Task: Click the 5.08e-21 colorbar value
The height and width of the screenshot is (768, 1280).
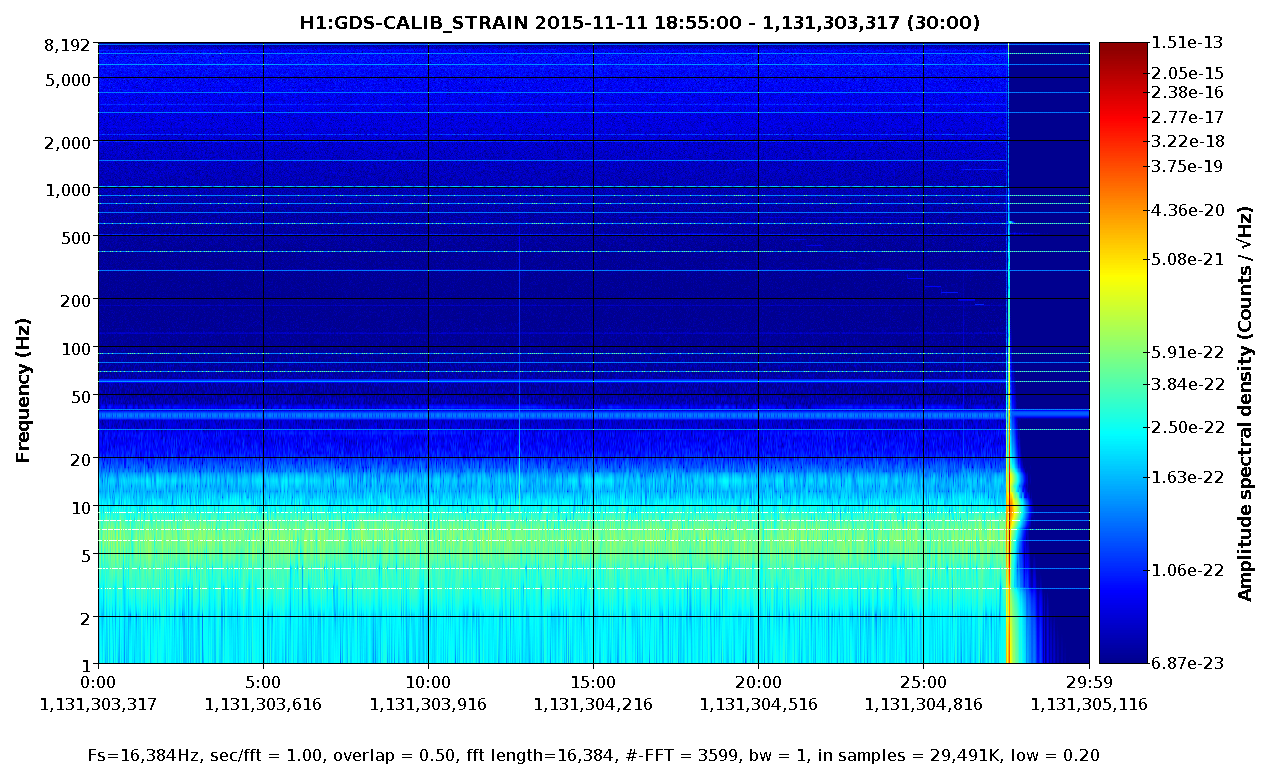Action: click(x=1187, y=259)
